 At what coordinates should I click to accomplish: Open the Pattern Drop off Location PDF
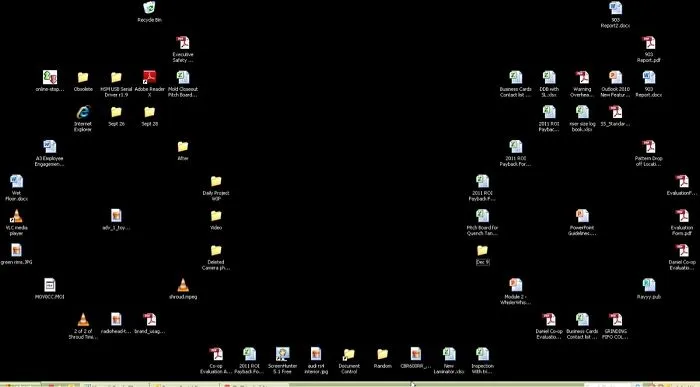[649, 146]
